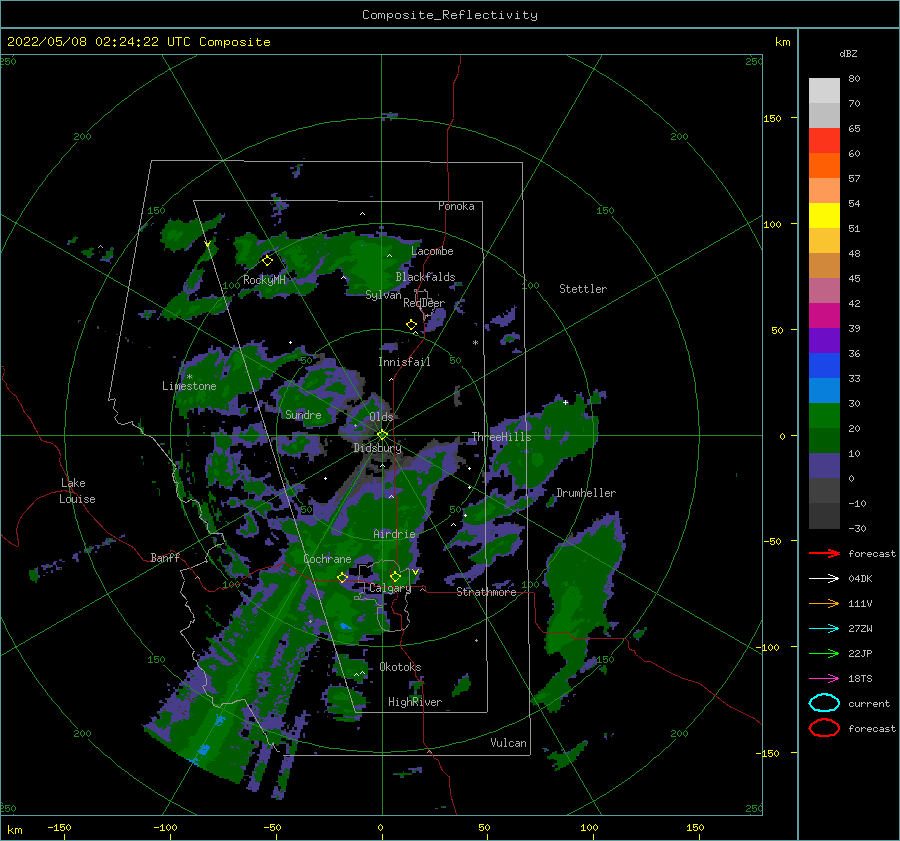Click the yellow diamond marker below RedDeer
Viewport: 900px width, 841px height.
[412, 325]
